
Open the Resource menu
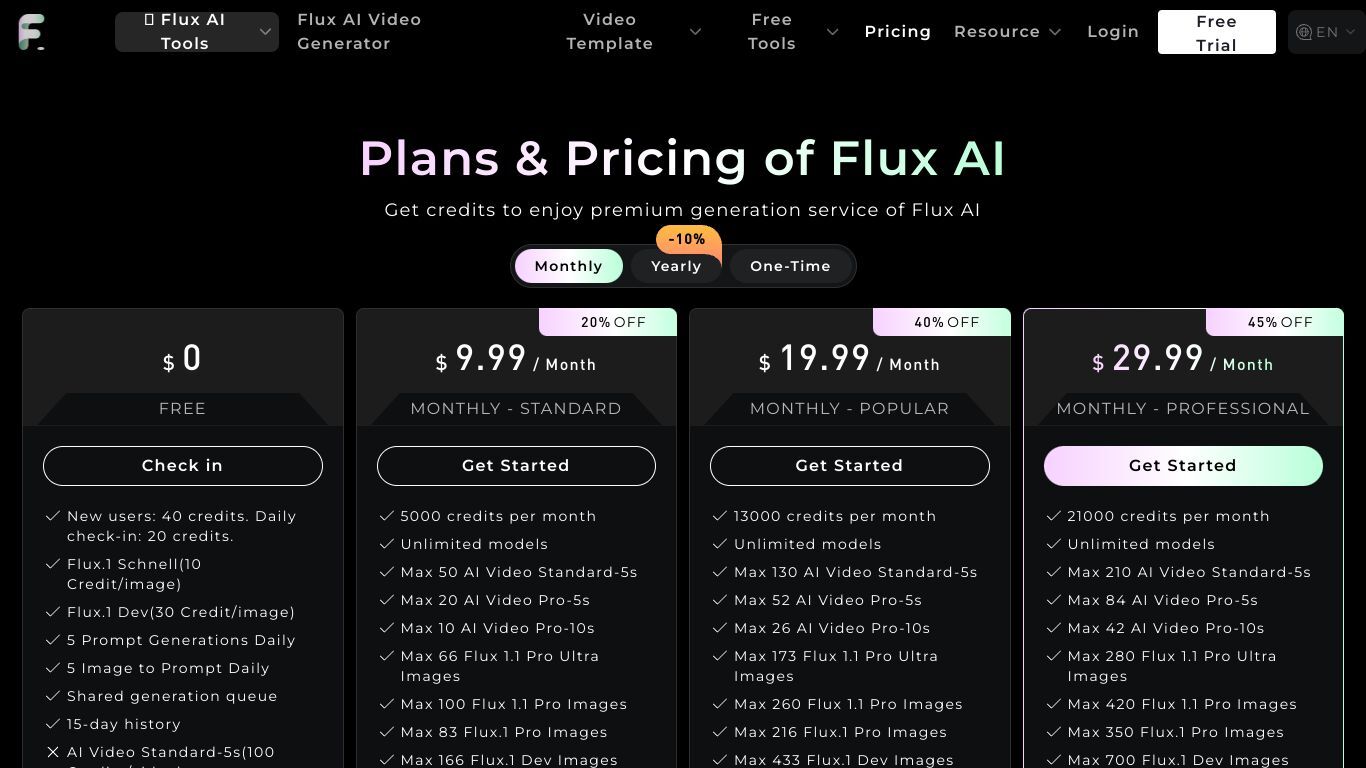1007,32
